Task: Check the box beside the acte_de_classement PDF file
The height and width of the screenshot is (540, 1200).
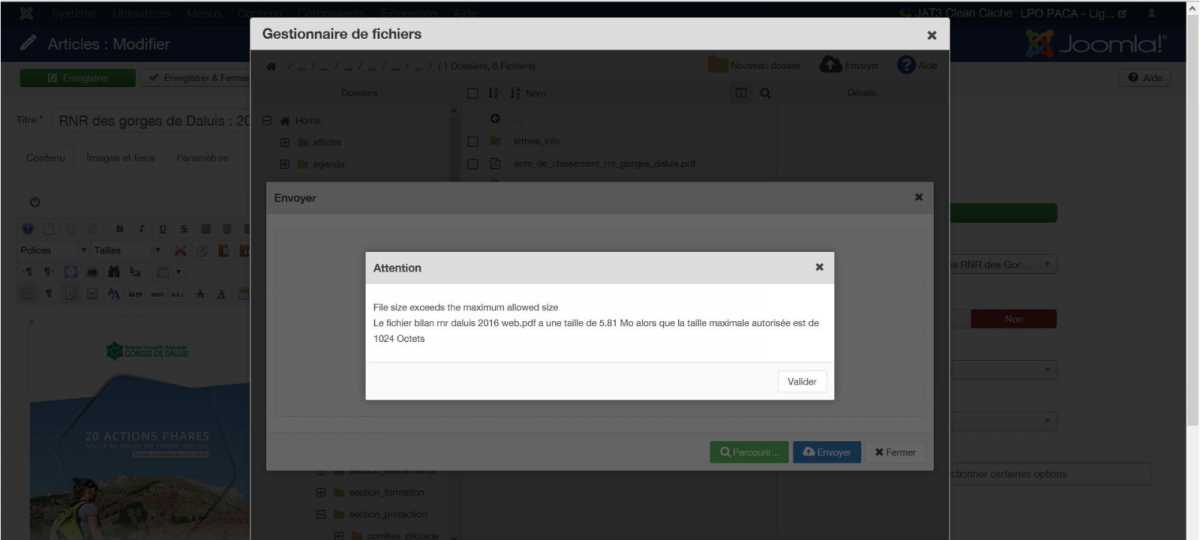Action: [x=473, y=163]
